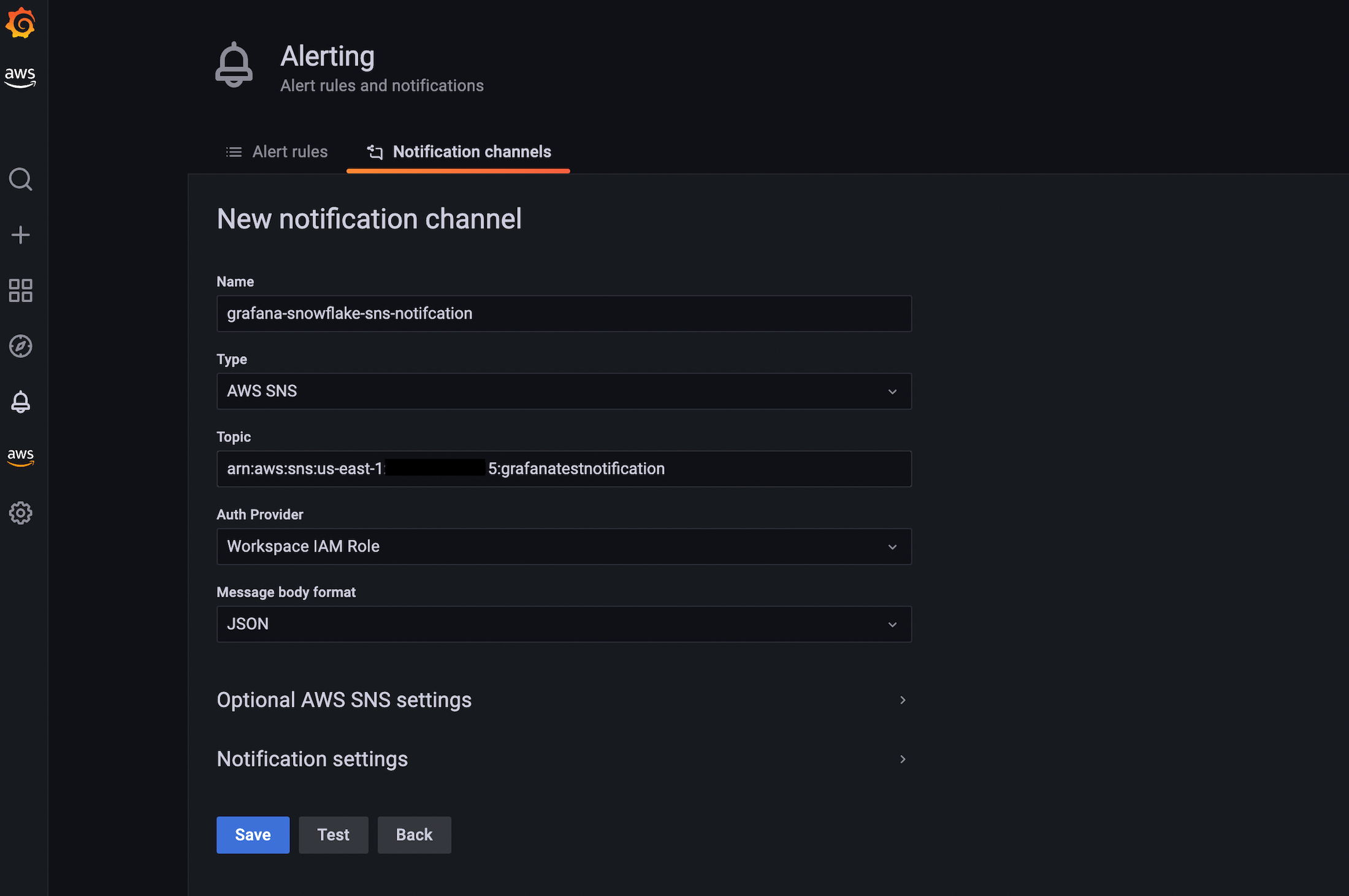The image size is (1349, 896).
Task: Click the 'Auth Provider' label
Action: pyautogui.click(x=260, y=515)
